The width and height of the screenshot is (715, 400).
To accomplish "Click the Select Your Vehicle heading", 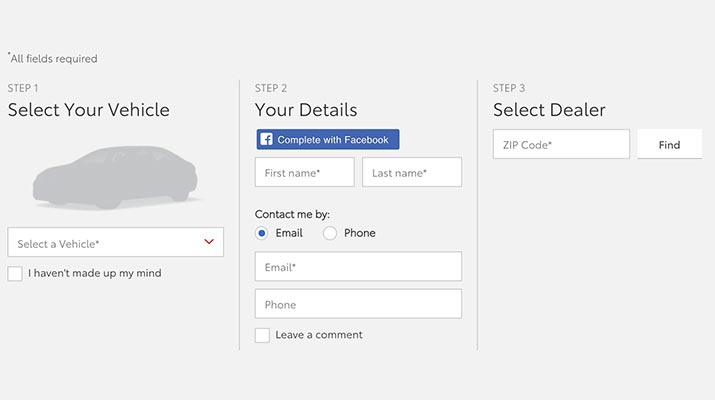I will [88, 110].
